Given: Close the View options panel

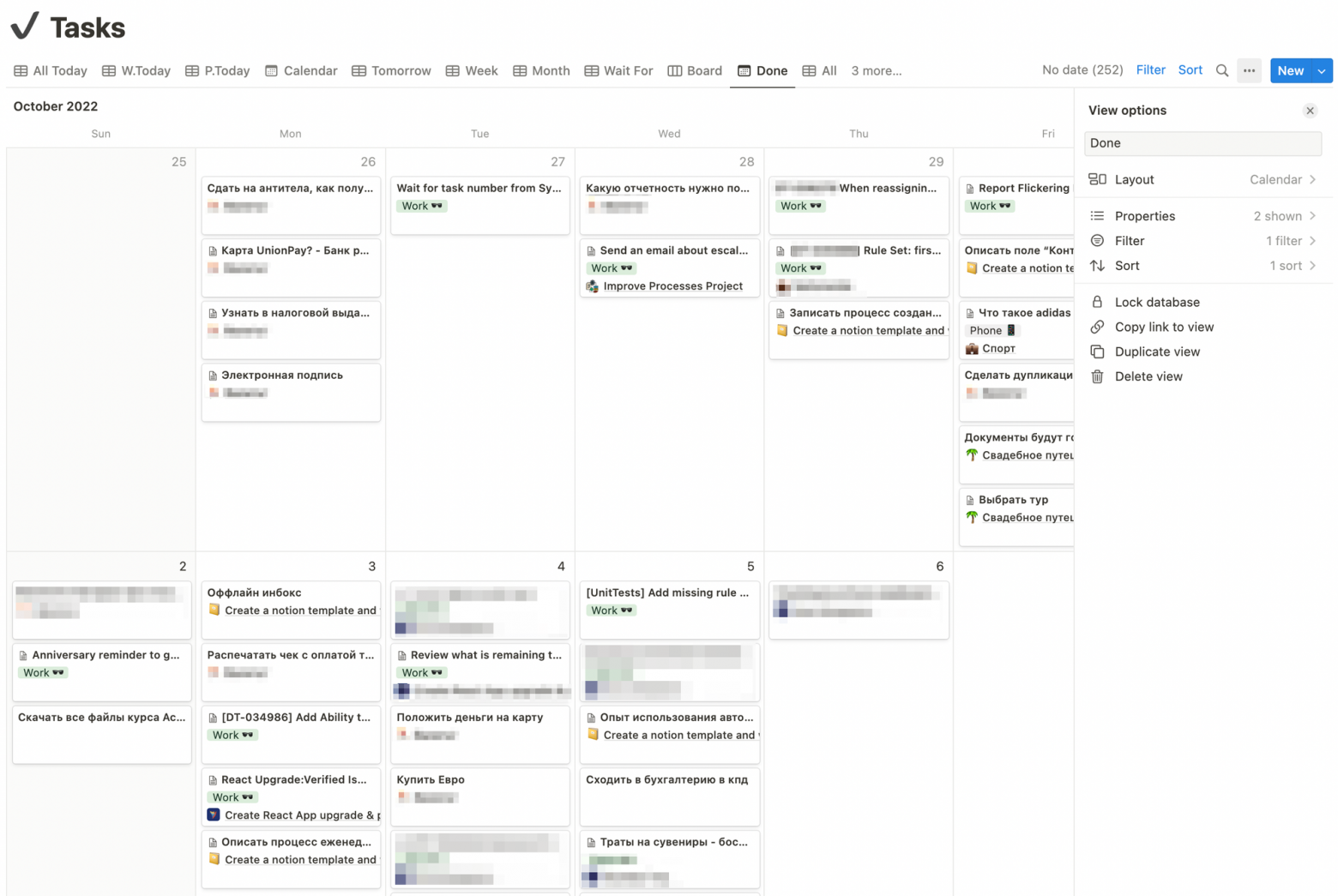Looking at the screenshot, I should coord(1310,111).
